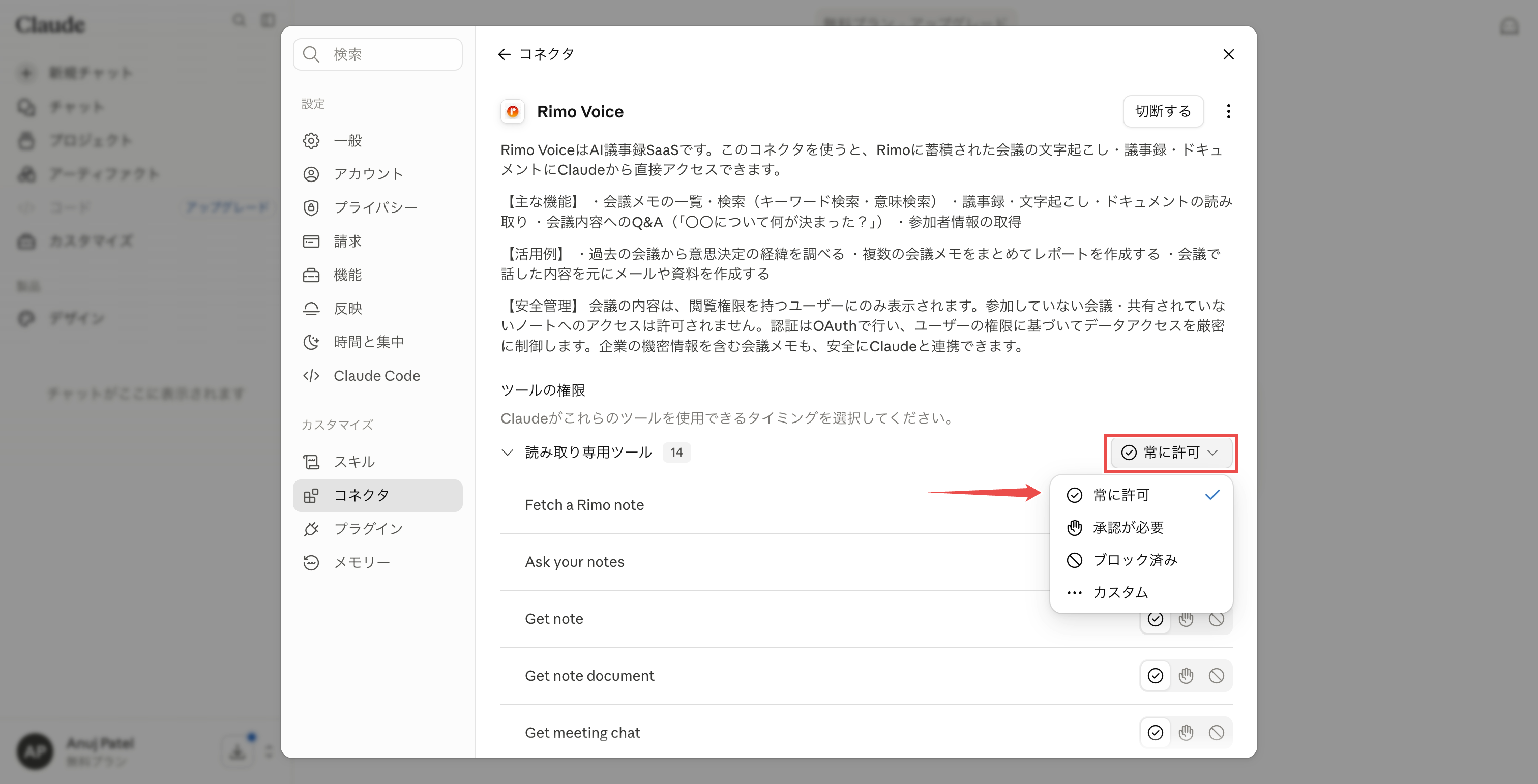This screenshot has width=1538, height=784.
Task: Set Get note document to always allow
Action: (1156, 676)
